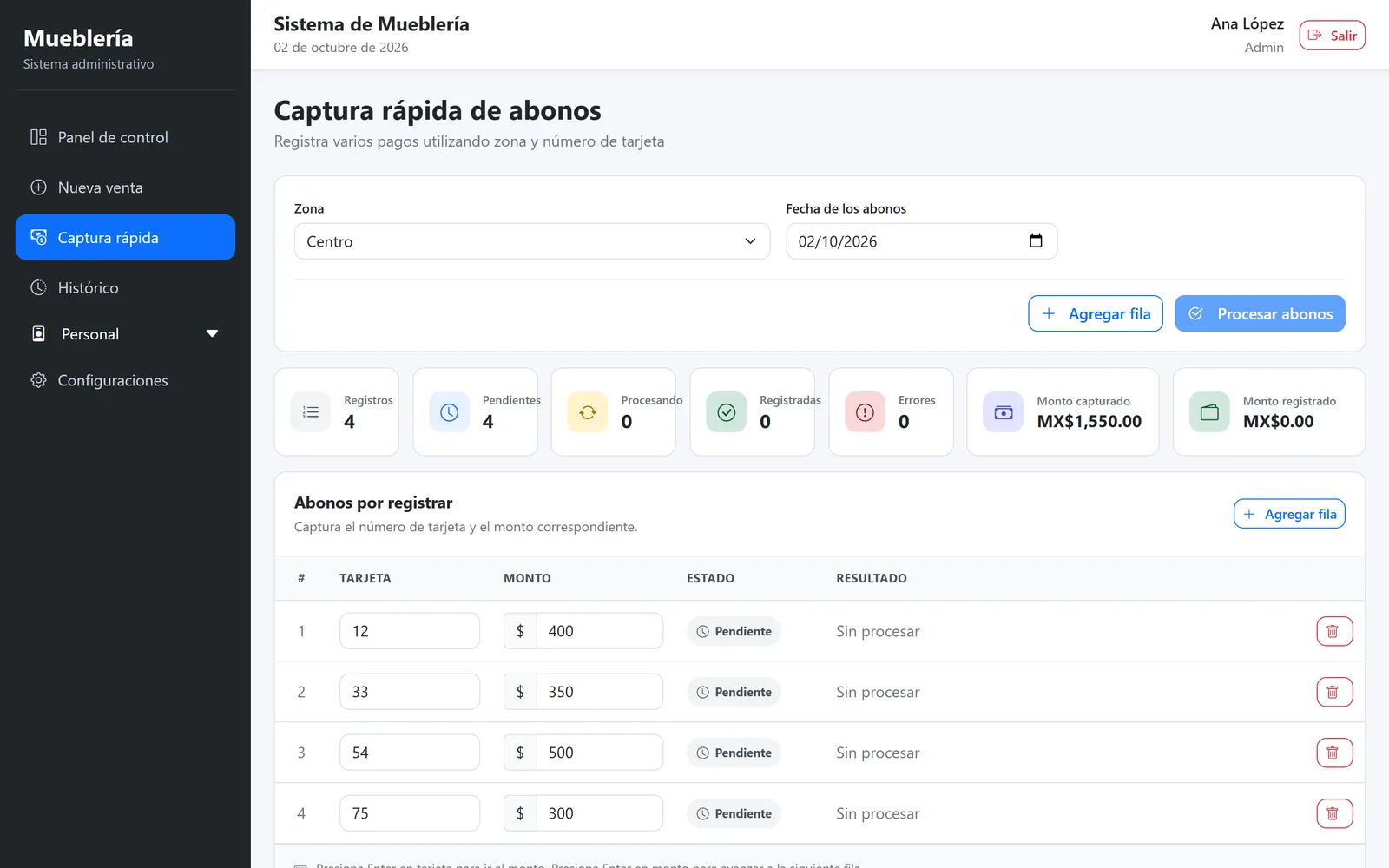
Task: Click the Nueva venta plus icon
Action: (x=38, y=187)
